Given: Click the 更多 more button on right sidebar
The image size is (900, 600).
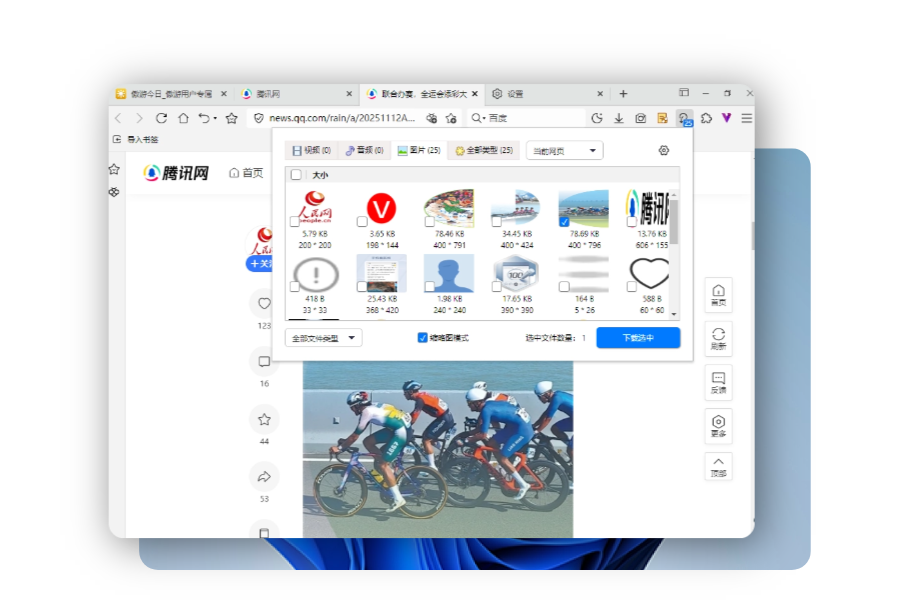Looking at the screenshot, I should click(x=718, y=426).
